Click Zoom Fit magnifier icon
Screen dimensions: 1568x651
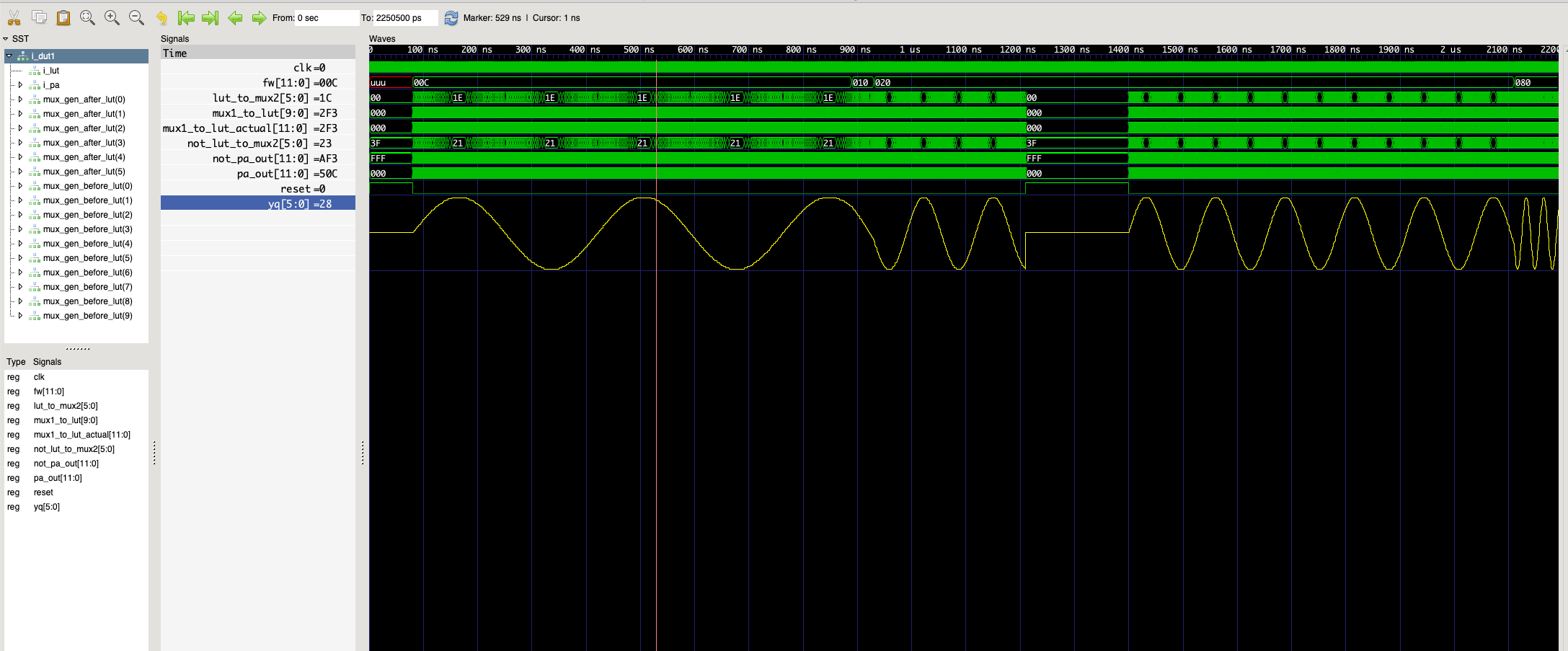pyautogui.click(x=88, y=17)
